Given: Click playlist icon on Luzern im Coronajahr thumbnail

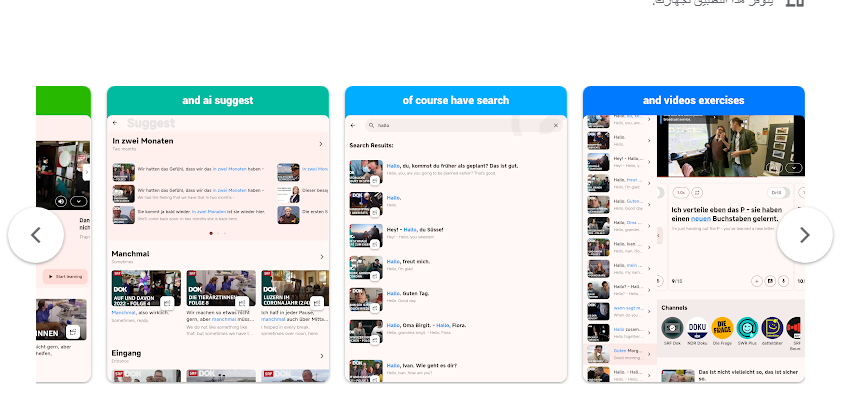Looking at the screenshot, I should click(317, 302).
